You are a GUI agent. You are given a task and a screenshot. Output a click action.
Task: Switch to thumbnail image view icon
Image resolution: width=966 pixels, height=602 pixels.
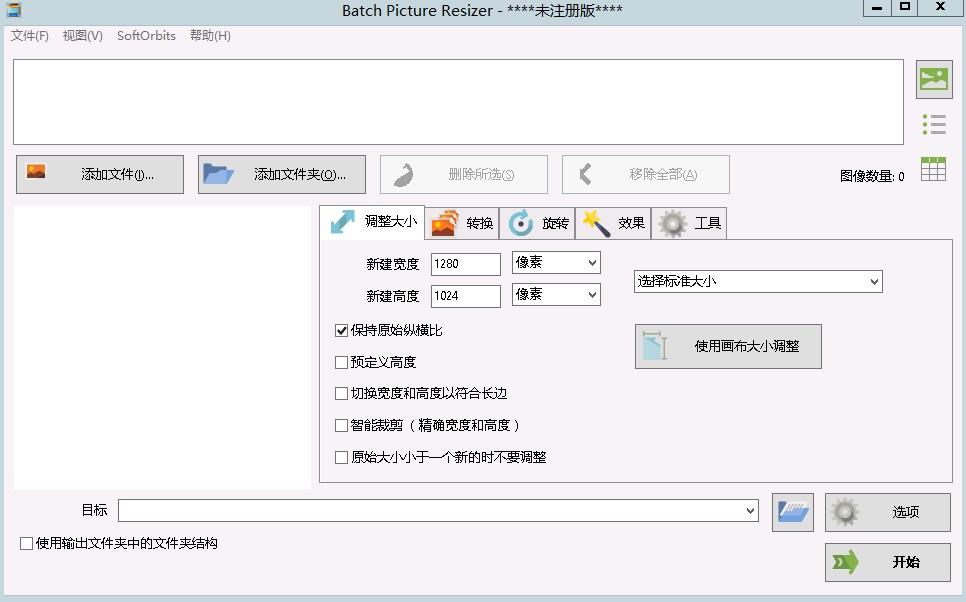pos(934,79)
